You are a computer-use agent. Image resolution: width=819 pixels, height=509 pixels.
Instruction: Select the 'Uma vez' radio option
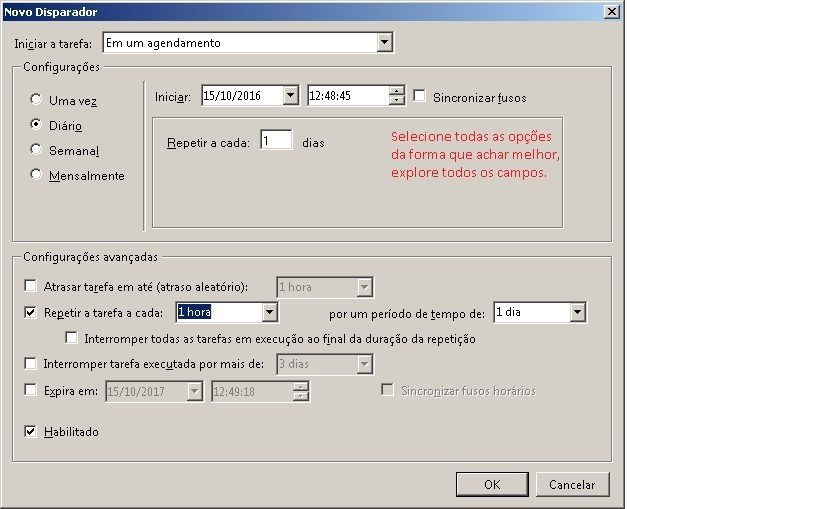36,99
